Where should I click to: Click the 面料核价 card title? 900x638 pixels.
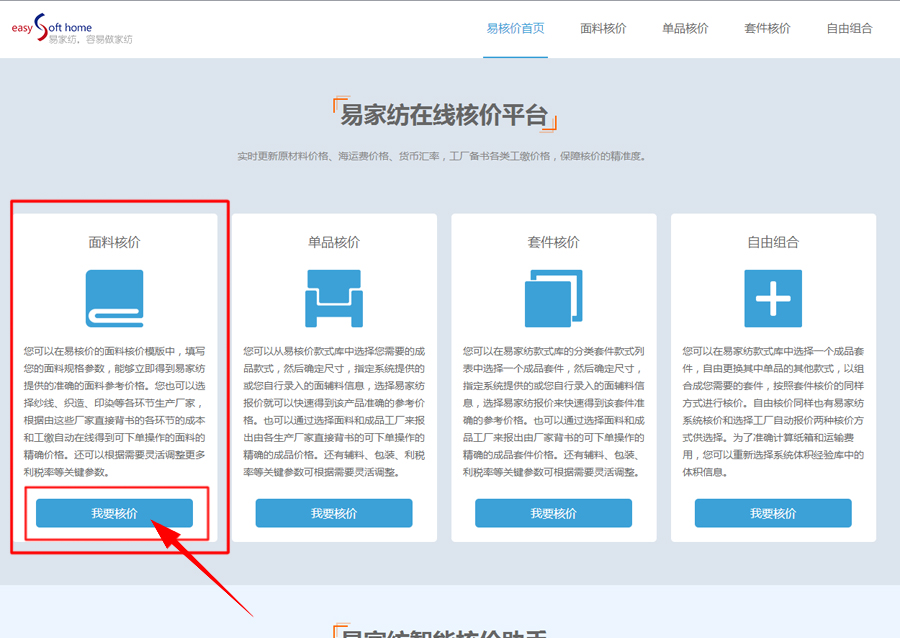tap(114, 242)
